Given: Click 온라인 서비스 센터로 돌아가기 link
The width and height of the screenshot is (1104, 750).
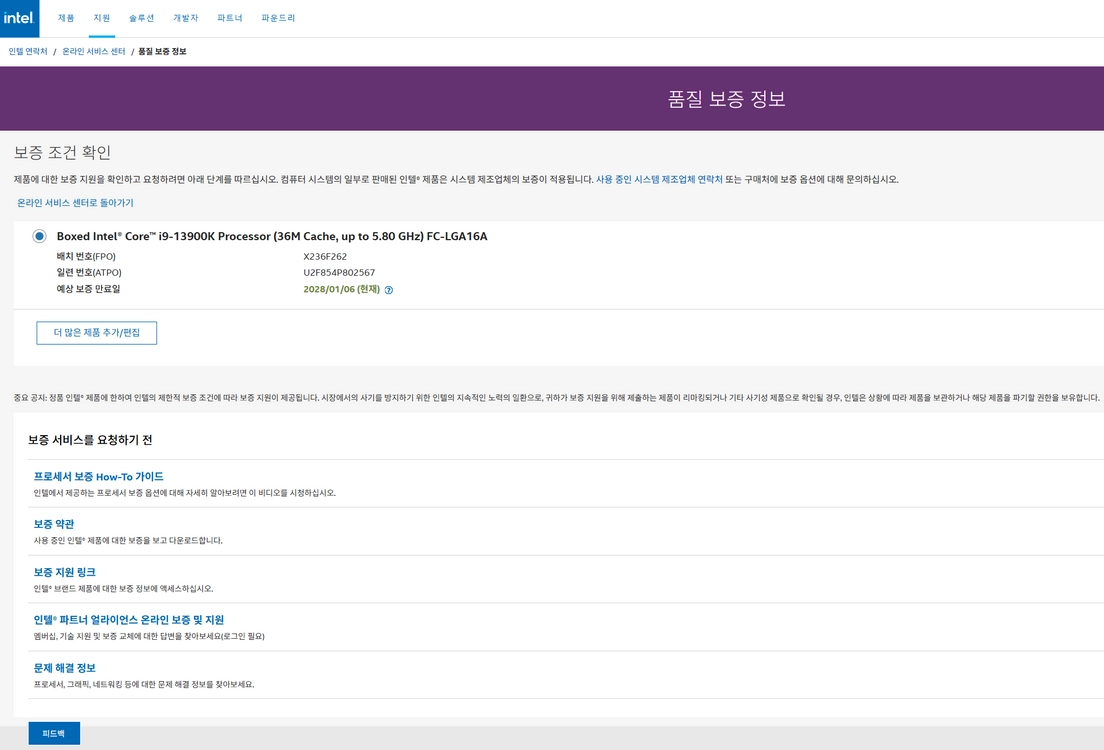Looking at the screenshot, I should (75, 203).
